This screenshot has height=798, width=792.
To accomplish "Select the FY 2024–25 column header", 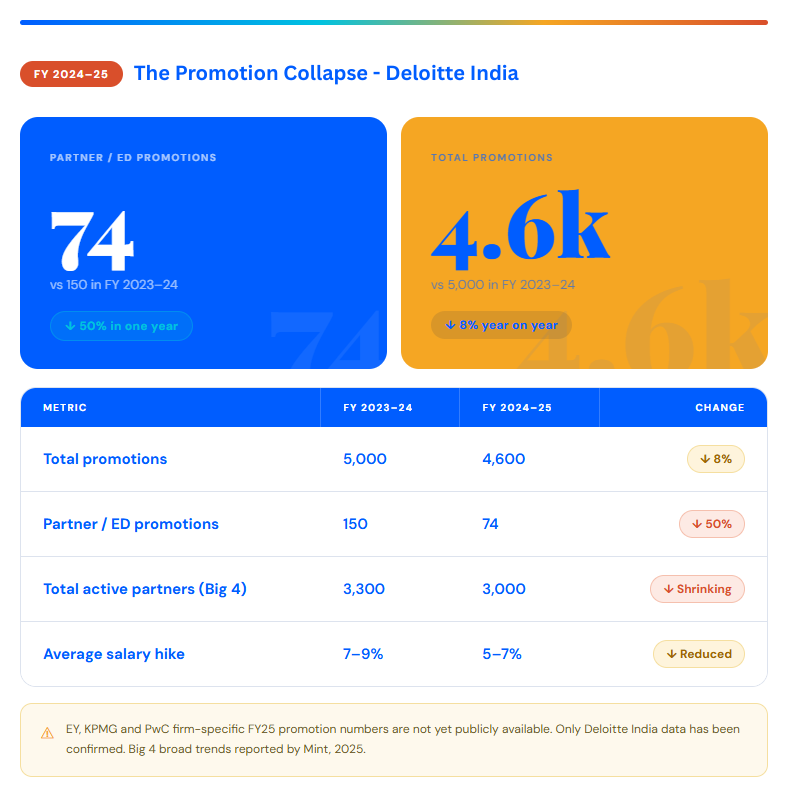I will pos(517,408).
